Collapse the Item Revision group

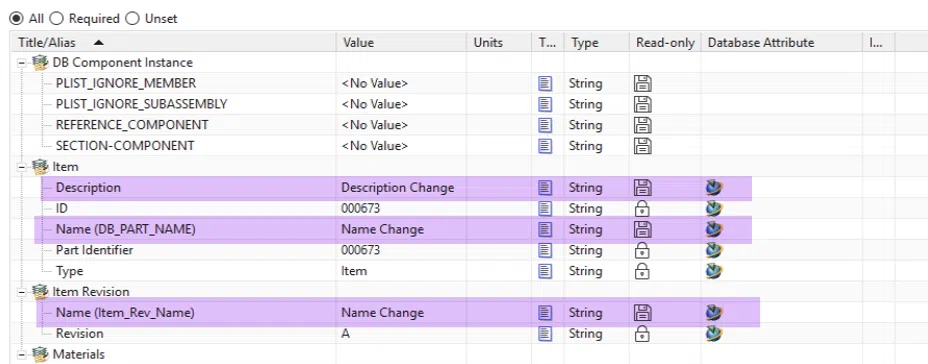tap(22, 292)
